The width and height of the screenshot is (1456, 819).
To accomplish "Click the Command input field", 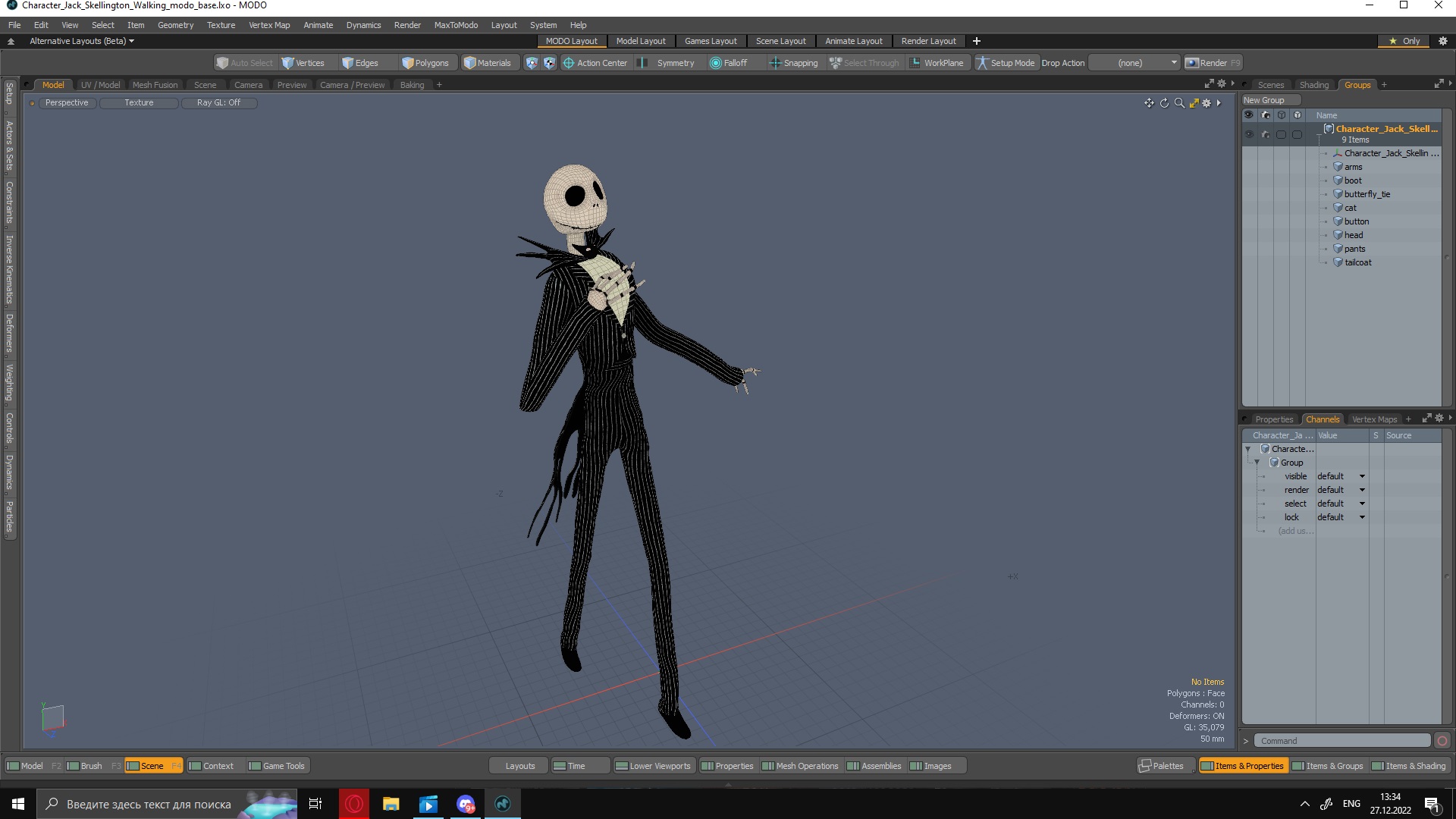I will pos(1341,741).
